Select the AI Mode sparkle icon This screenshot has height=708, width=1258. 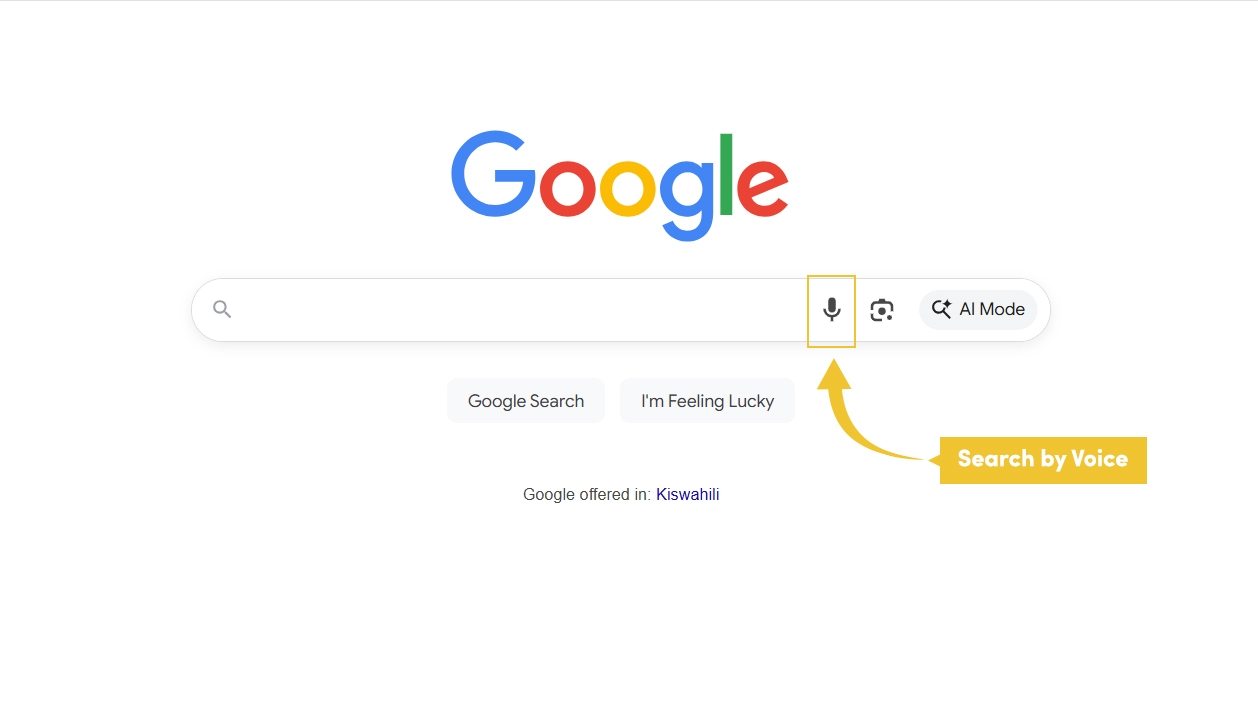pos(940,309)
